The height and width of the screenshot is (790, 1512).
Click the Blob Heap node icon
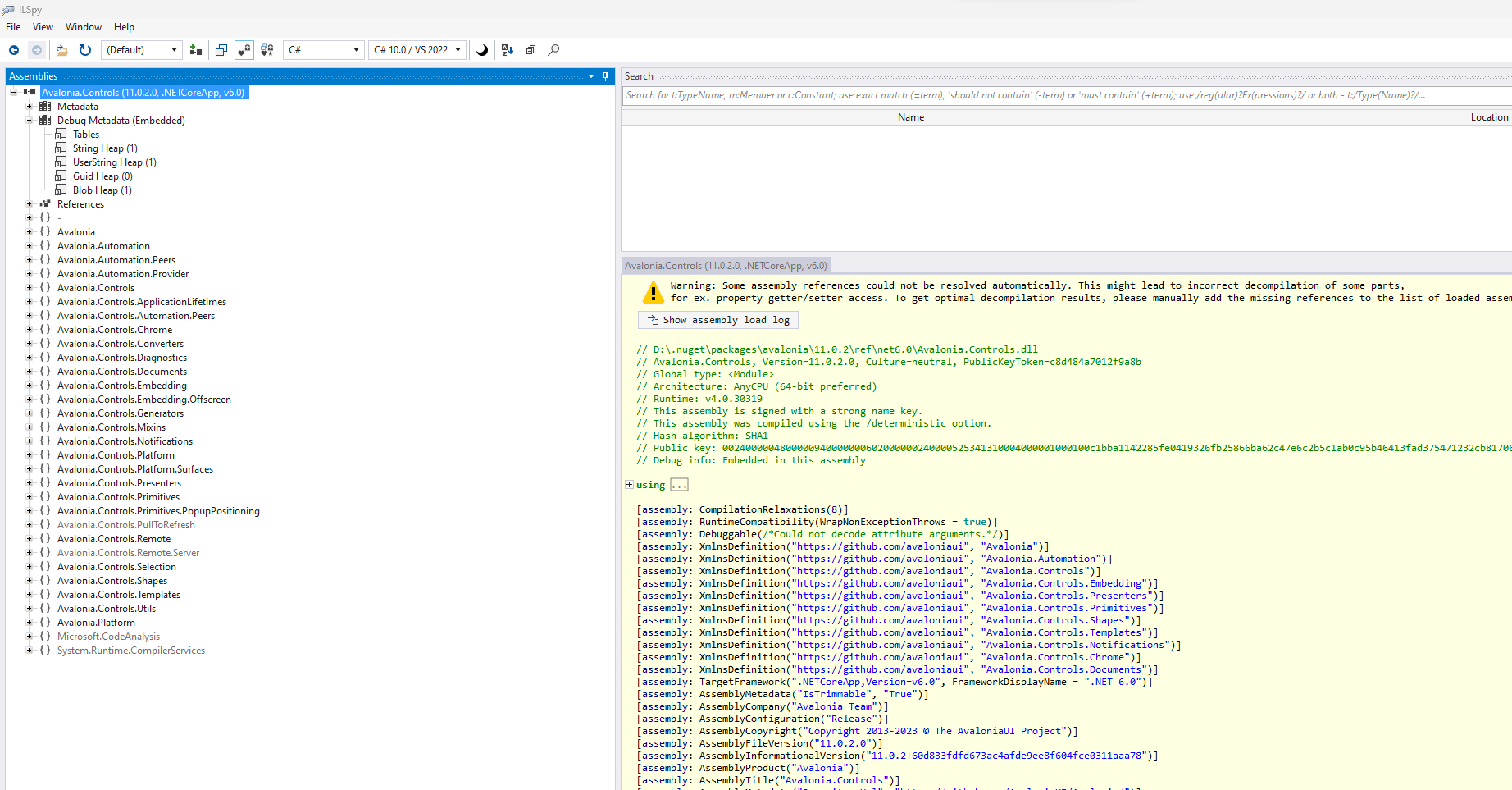coord(61,190)
